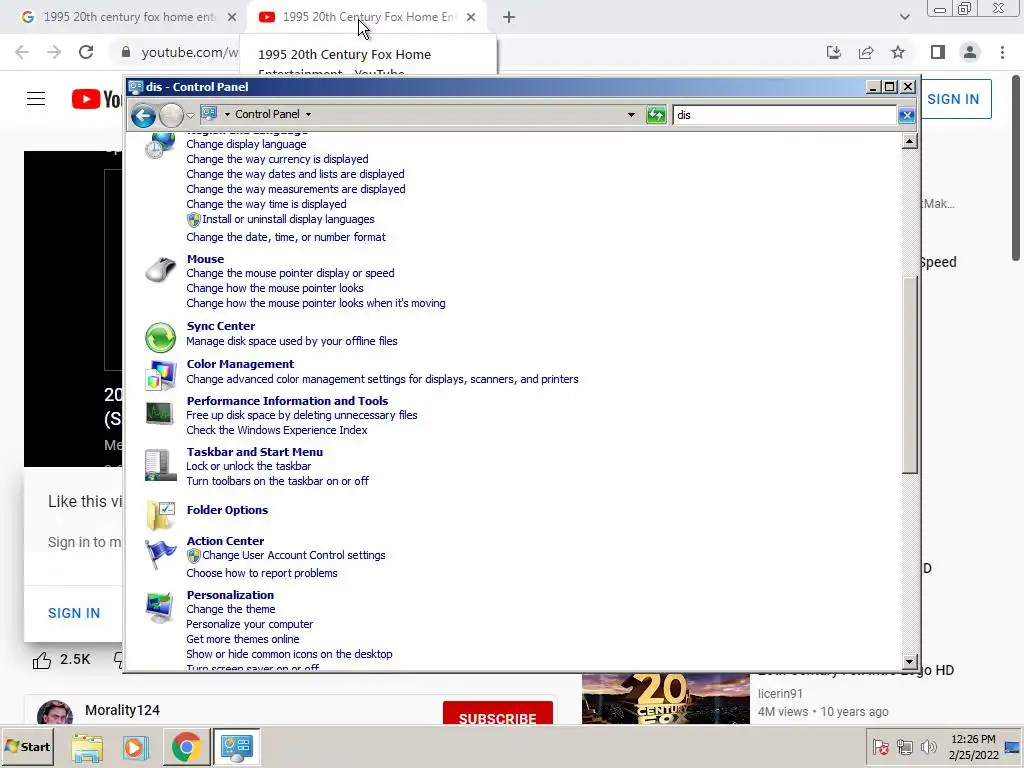Click the Control Panel search field
The width and height of the screenshot is (1024, 768).
pos(784,115)
